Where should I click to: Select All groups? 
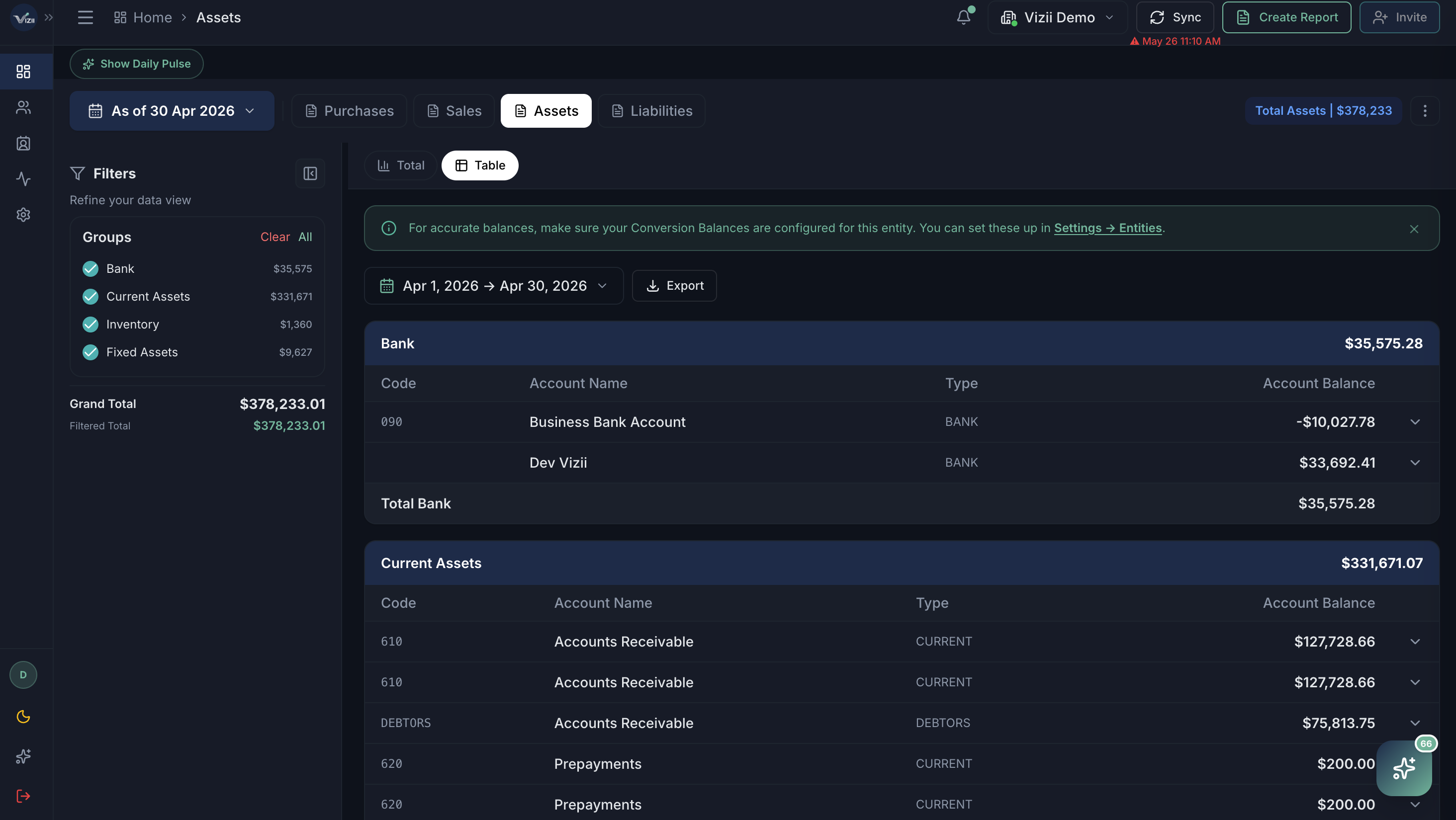pyautogui.click(x=305, y=237)
